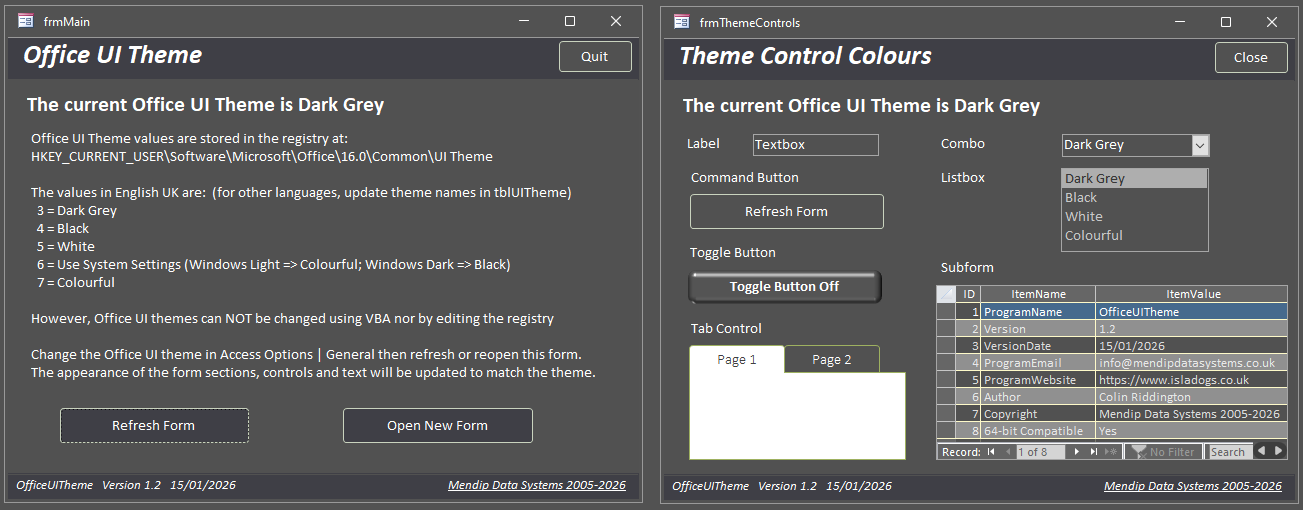The image size is (1303, 510).
Task: Select Black in the listbox
Action: [x=1081, y=198]
